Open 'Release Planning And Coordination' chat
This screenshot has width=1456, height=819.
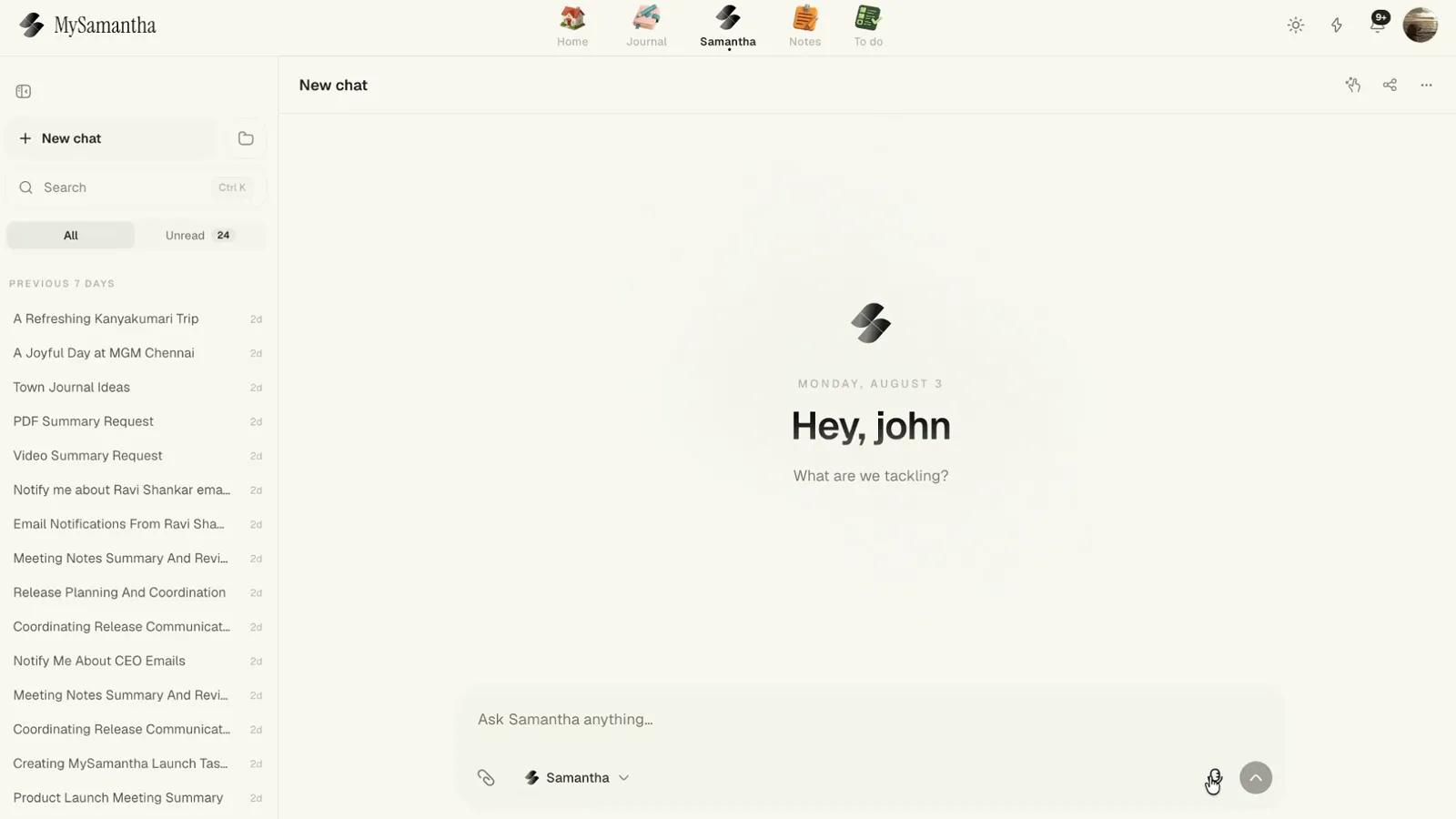tap(136, 592)
